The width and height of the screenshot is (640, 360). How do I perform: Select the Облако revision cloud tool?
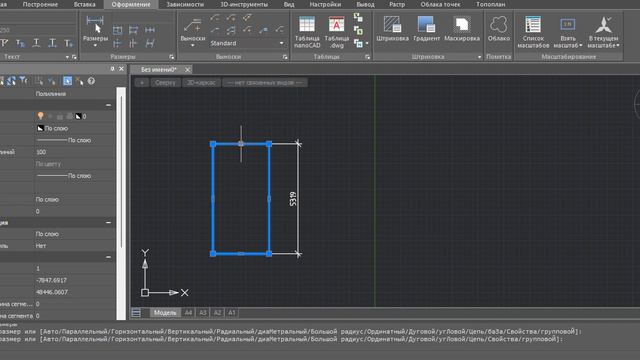point(499,29)
